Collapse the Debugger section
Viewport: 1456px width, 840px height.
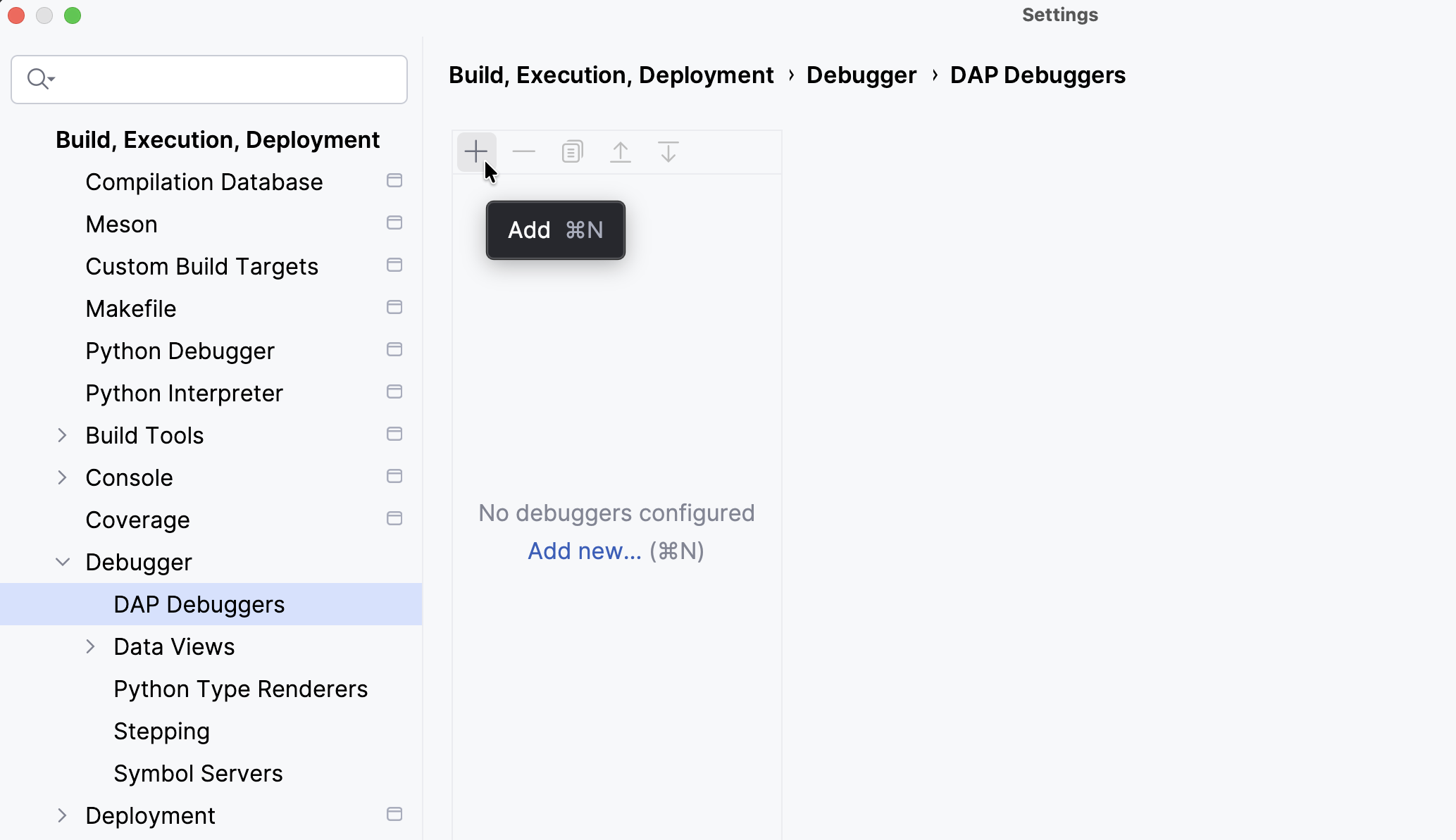[x=62, y=562]
